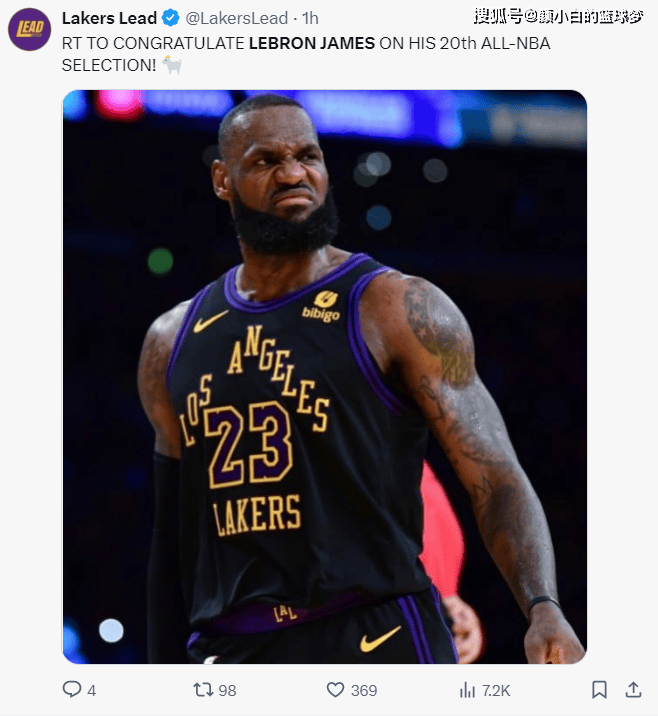Viewport: 658px width, 716px height.
Task: Open the 1h timestamp link
Action: click(310, 18)
